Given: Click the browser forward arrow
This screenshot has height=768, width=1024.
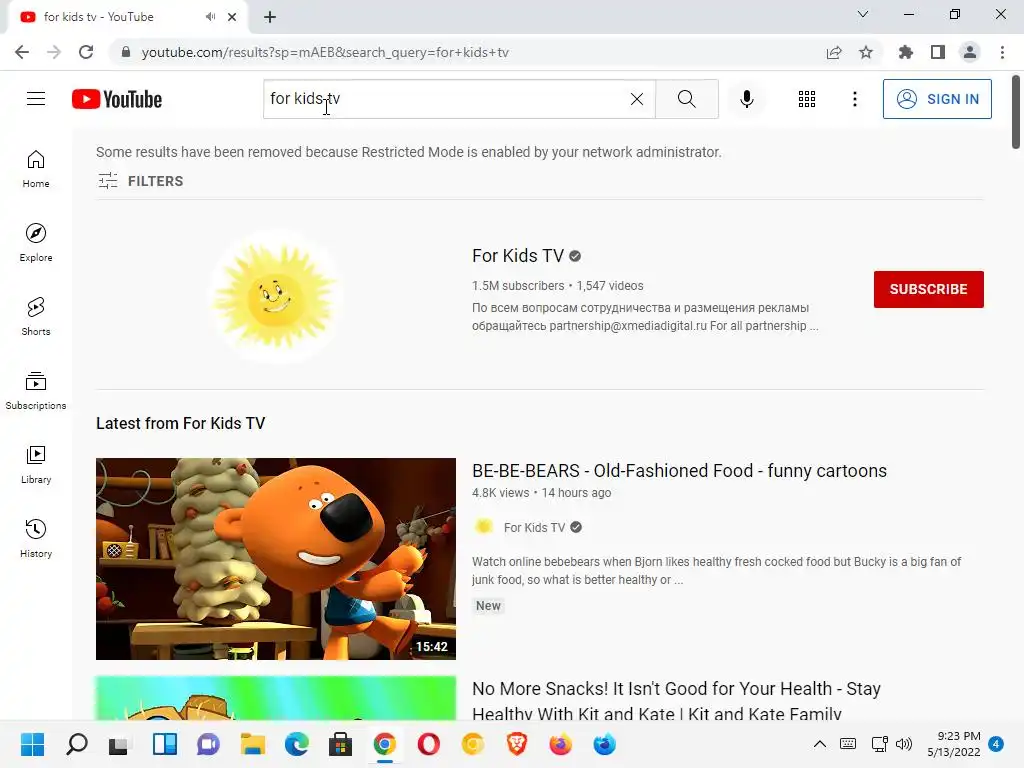Looking at the screenshot, I should (x=54, y=52).
